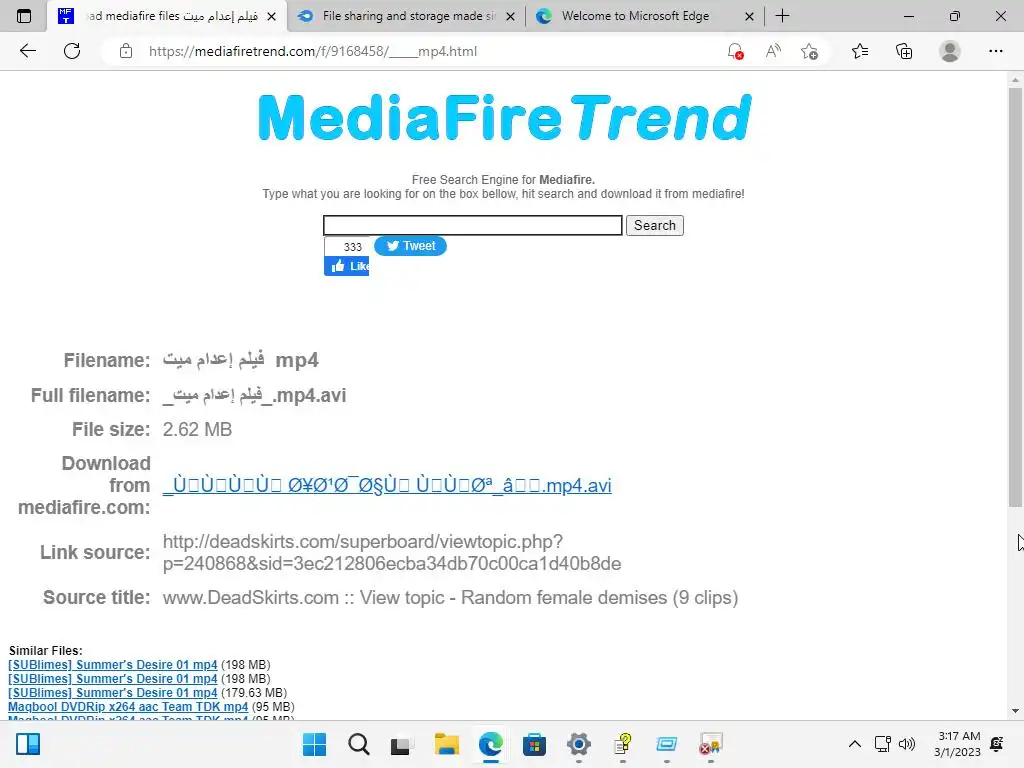
Task: View site information lock icon
Action: (x=126, y=51)
